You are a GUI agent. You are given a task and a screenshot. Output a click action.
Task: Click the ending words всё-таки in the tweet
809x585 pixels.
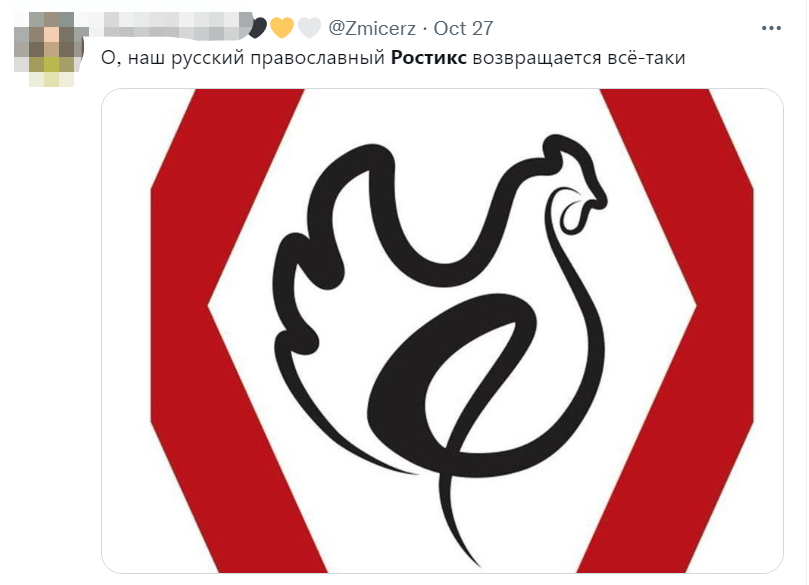646,58
